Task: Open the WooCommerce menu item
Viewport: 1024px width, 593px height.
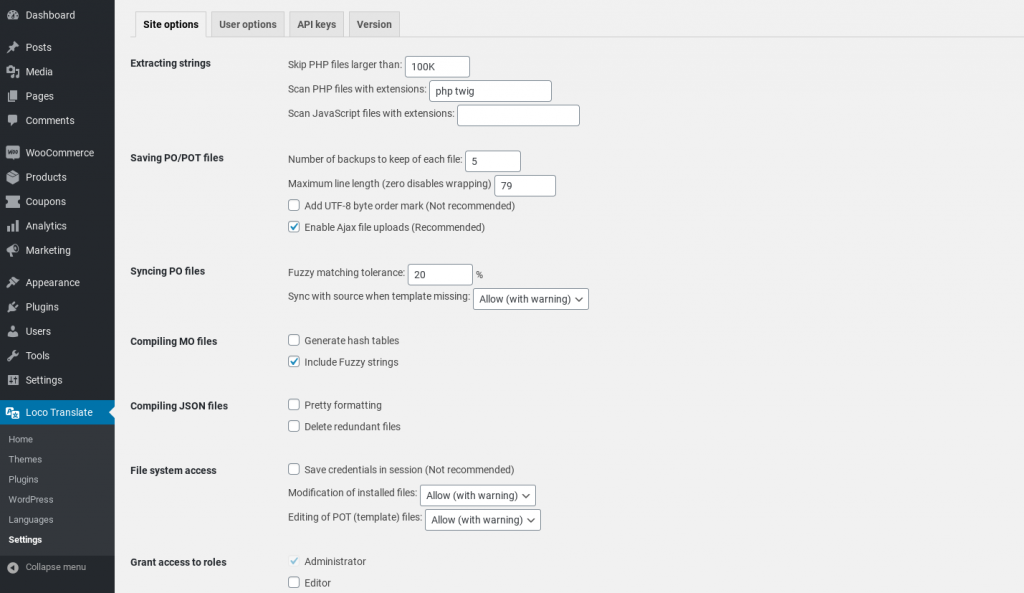Action: pyautogui.click(x=57, y=153)
